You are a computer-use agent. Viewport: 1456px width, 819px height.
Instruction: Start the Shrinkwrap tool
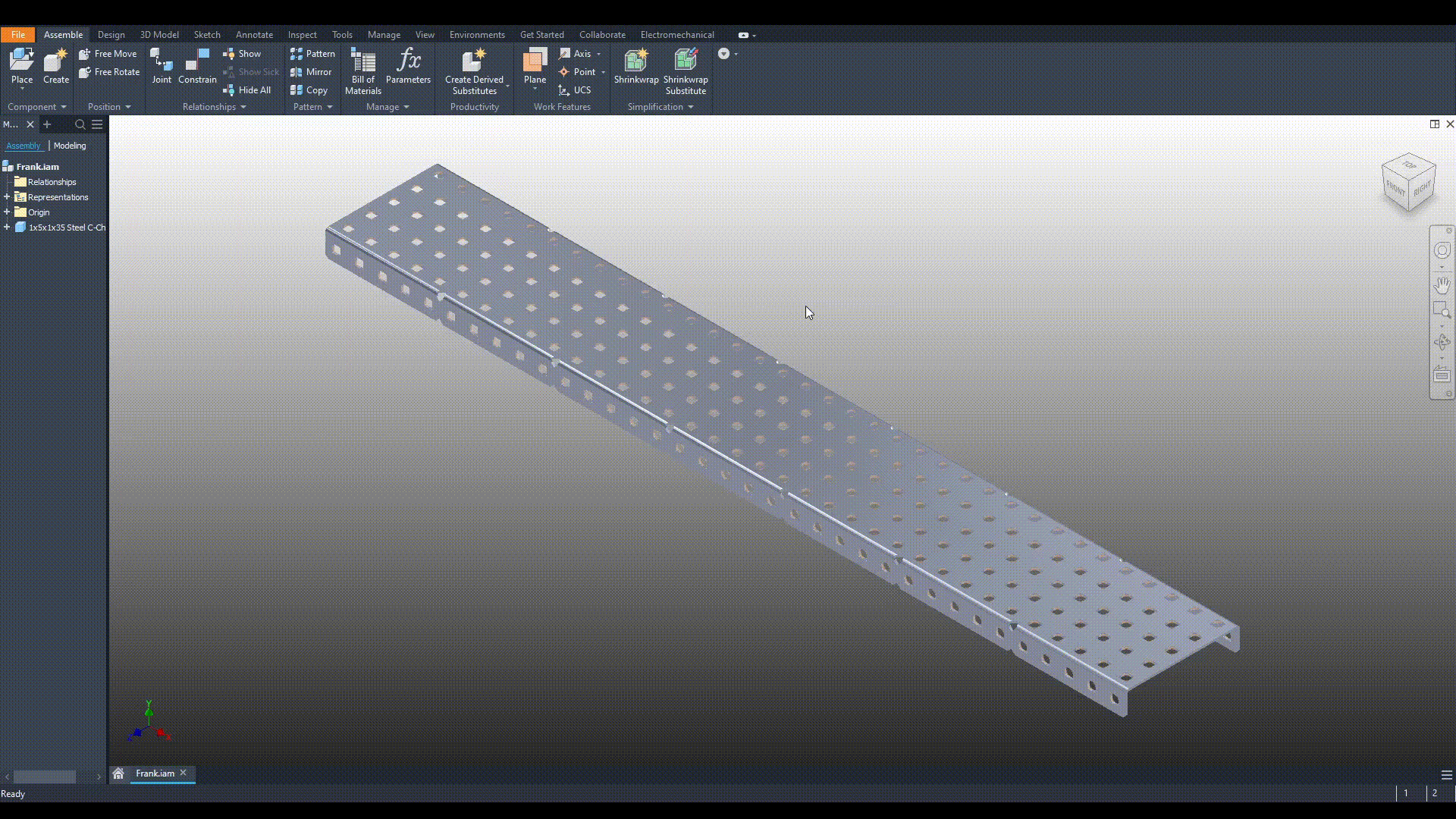tap(636, 66)
